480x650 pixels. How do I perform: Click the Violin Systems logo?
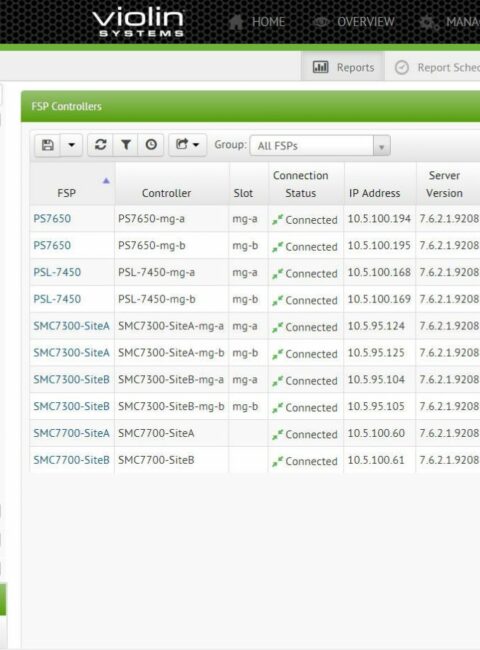coord(138,22)
